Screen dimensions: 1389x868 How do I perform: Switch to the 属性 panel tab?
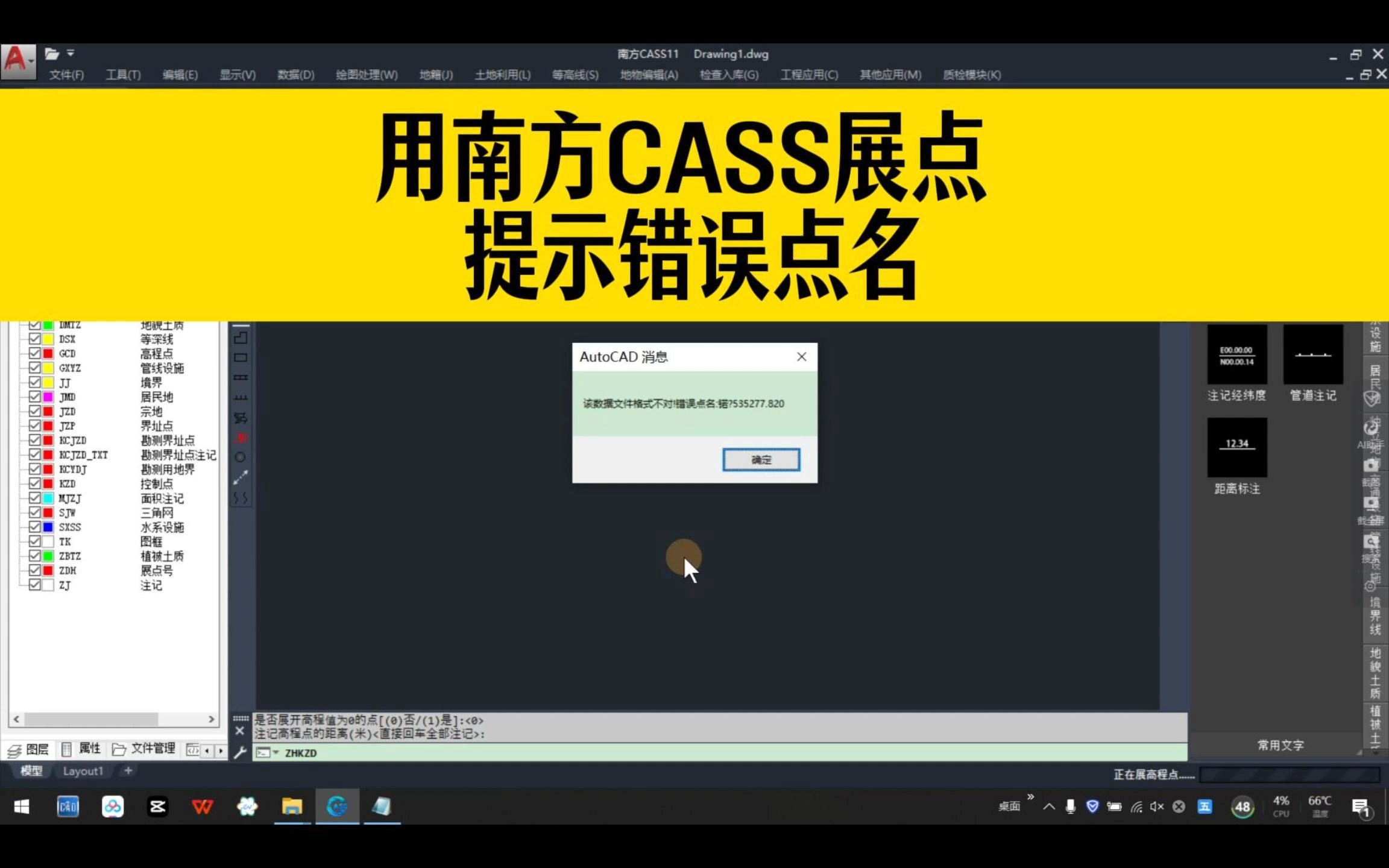(81, 749)
